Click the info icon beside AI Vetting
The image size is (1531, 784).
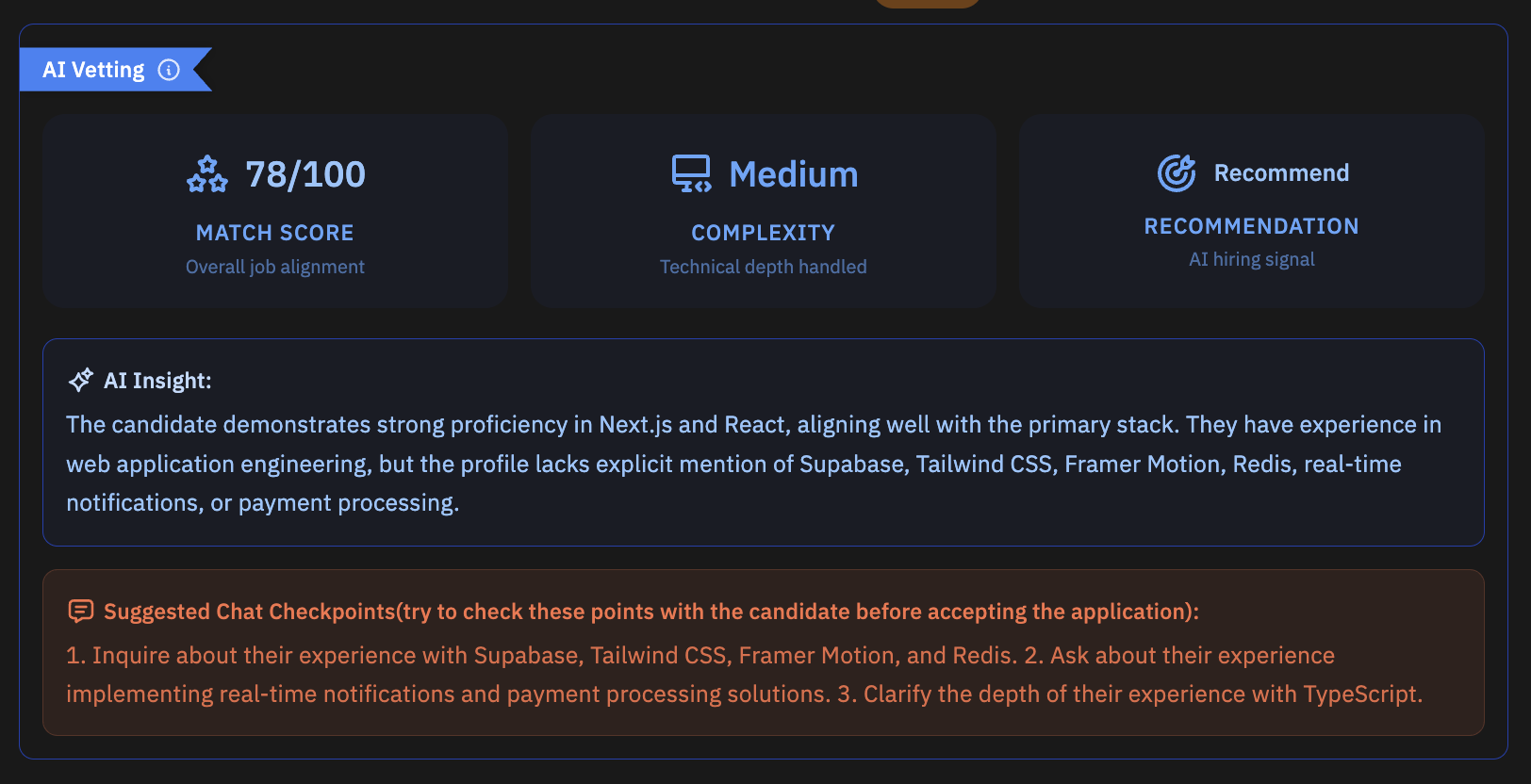point(169,69)
